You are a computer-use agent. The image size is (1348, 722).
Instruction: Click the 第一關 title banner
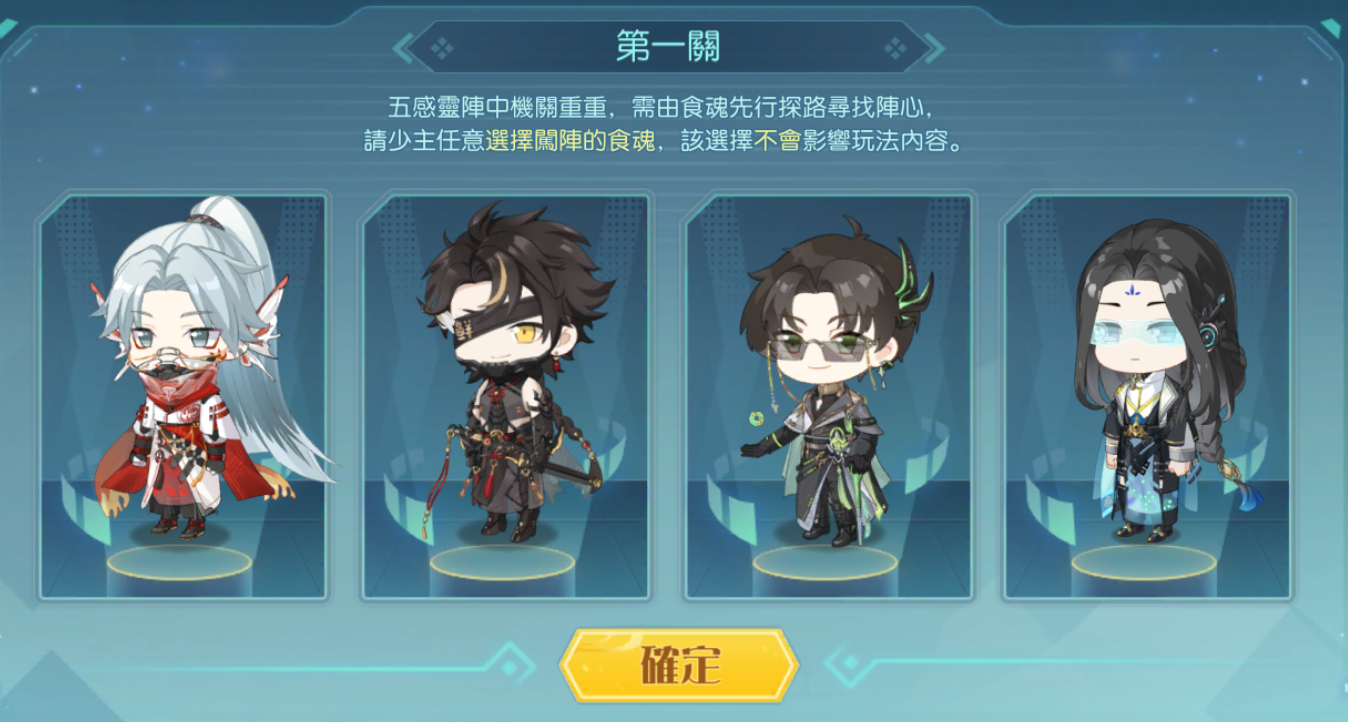tap(668, 47)
